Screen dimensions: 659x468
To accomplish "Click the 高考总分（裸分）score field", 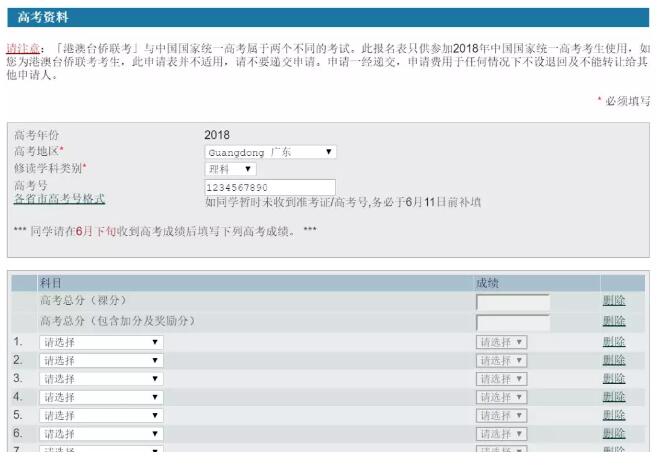I will [512, 302].
